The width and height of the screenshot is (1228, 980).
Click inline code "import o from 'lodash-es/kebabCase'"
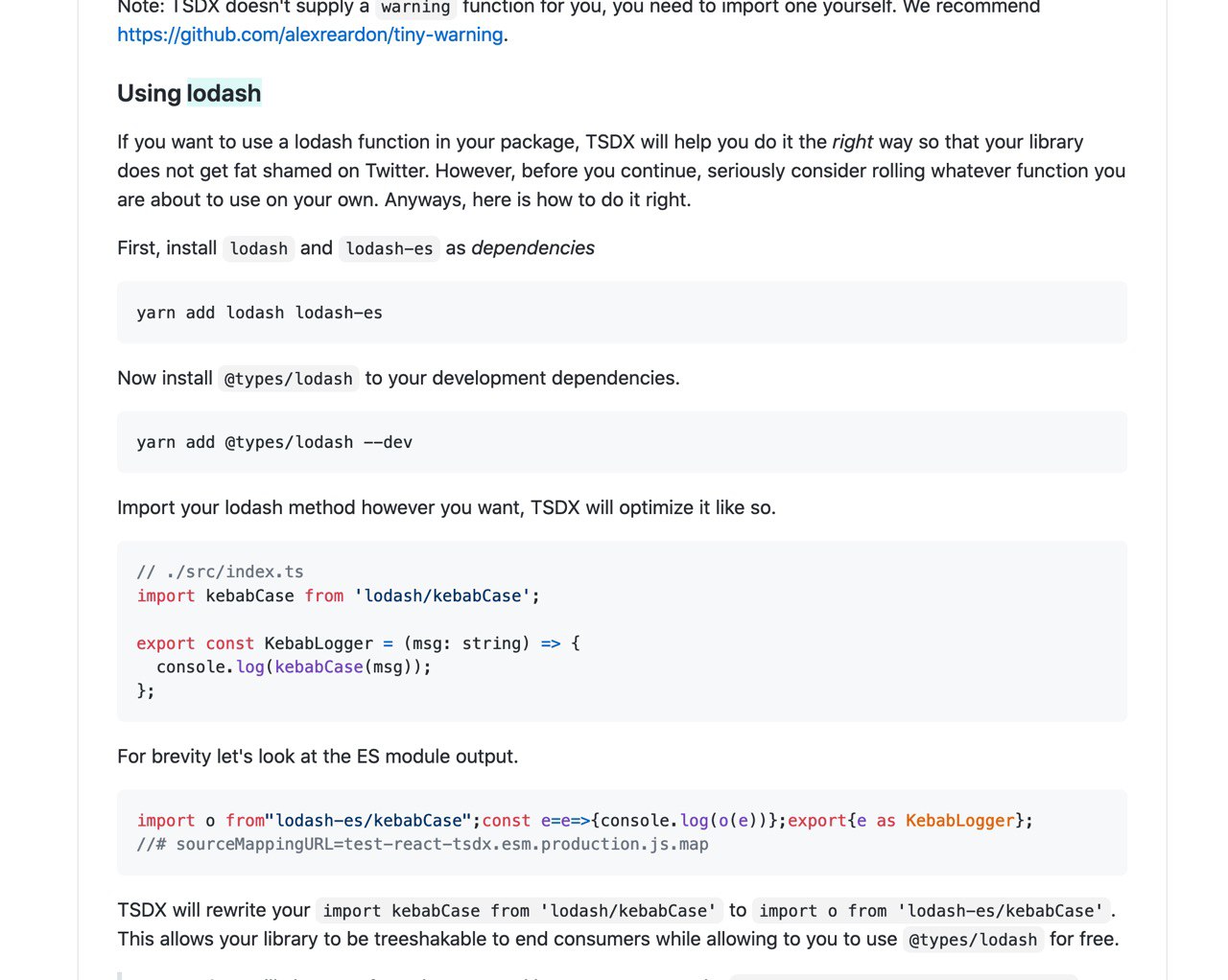932,911
